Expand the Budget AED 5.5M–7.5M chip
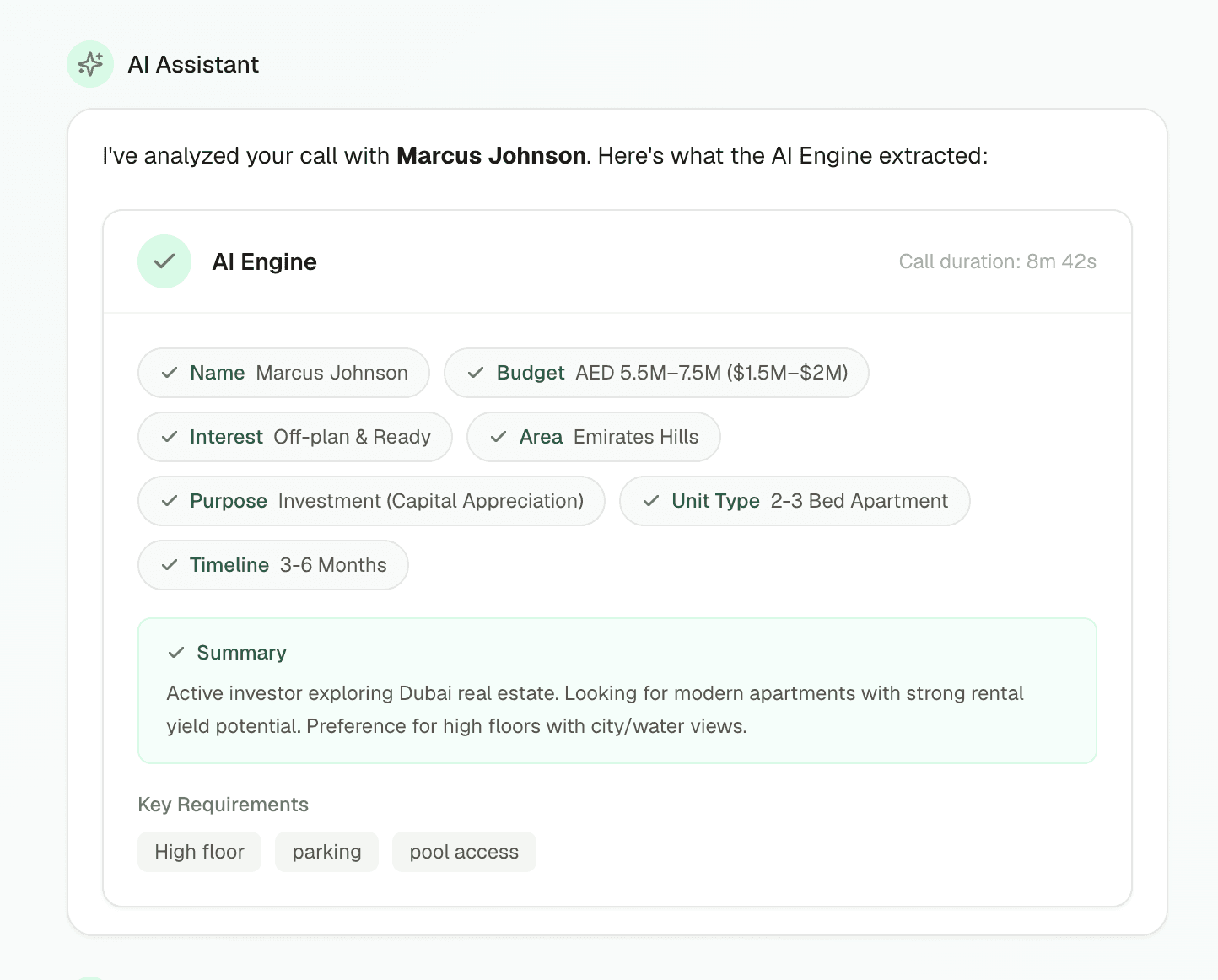This screenshot has height=980, width=1218. 657,373
